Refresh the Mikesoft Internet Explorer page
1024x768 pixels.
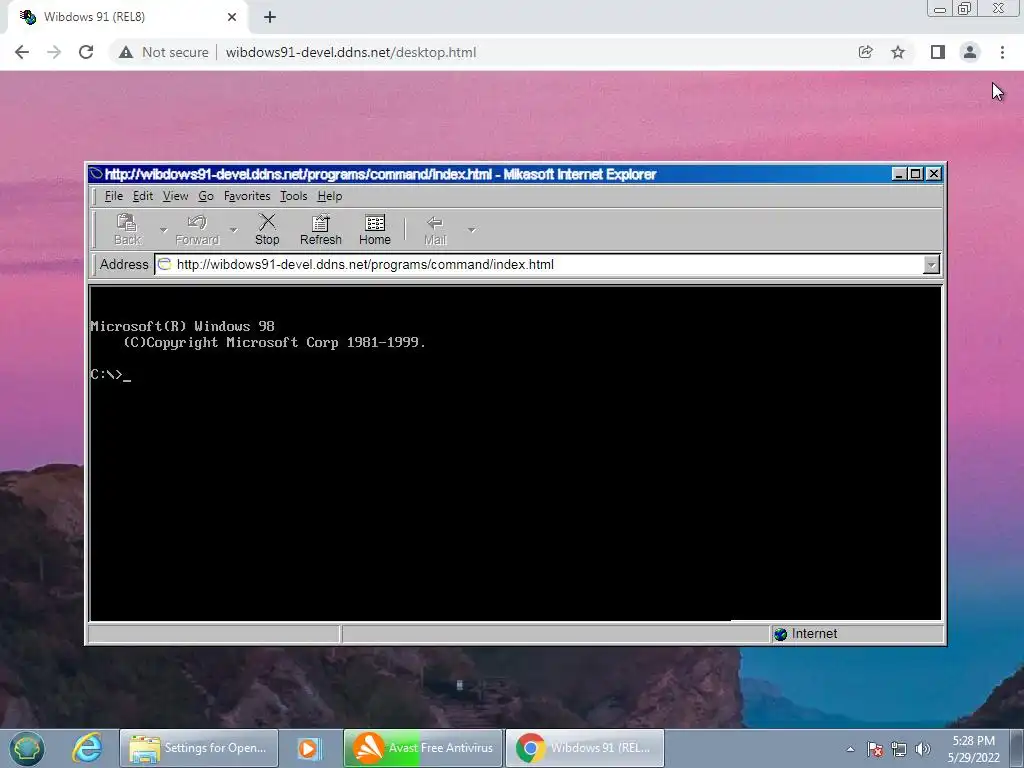(x=321, y=230)
